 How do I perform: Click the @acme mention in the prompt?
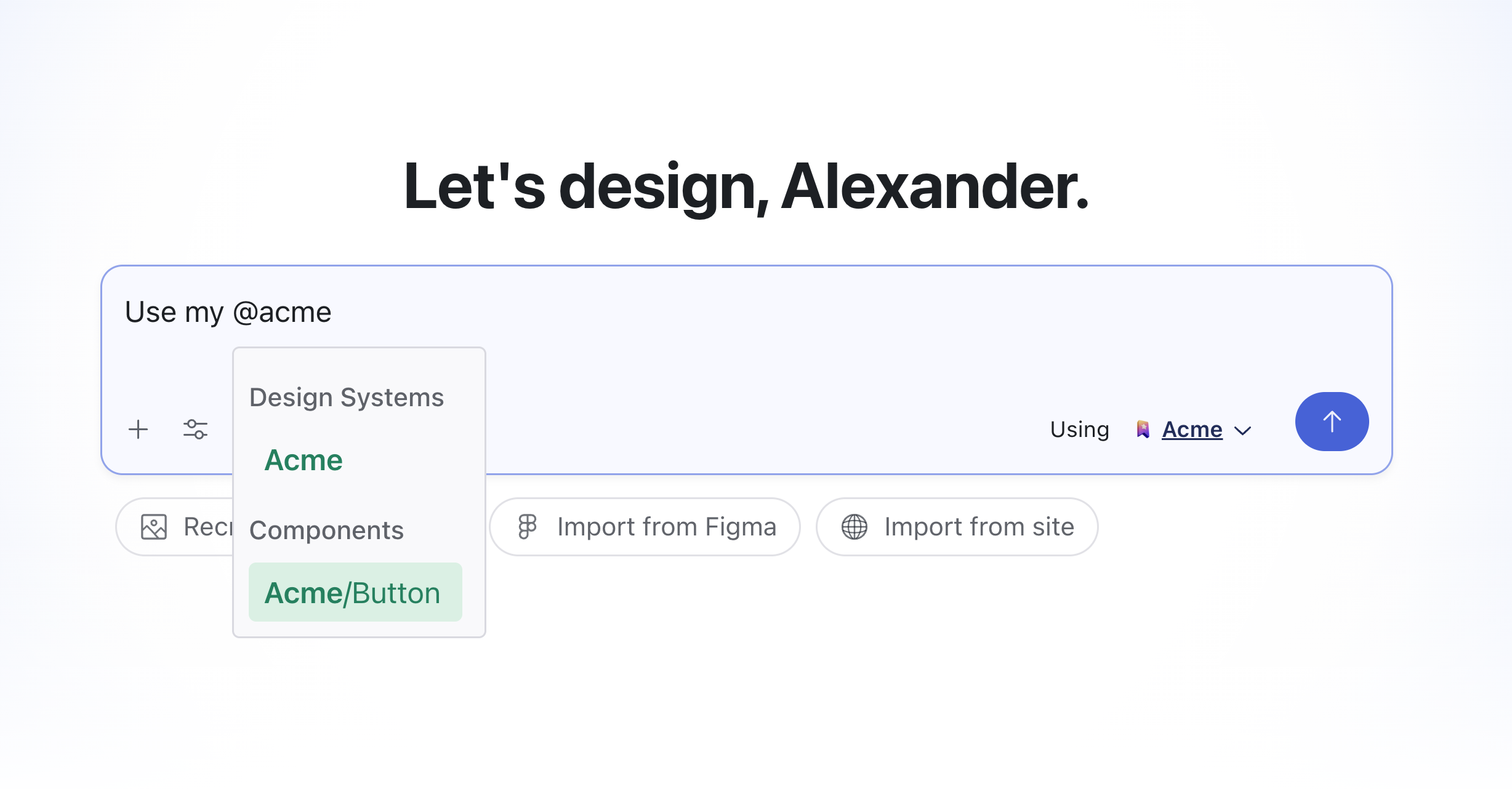(x=283, y=312)
